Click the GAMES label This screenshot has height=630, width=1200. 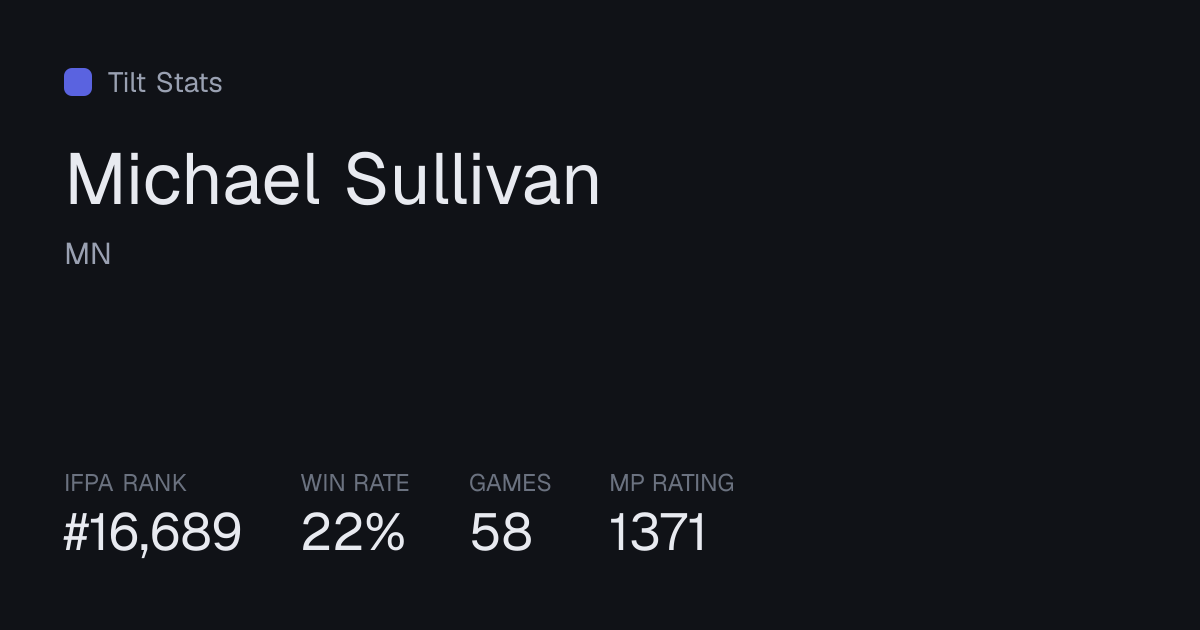click(510, 483)
